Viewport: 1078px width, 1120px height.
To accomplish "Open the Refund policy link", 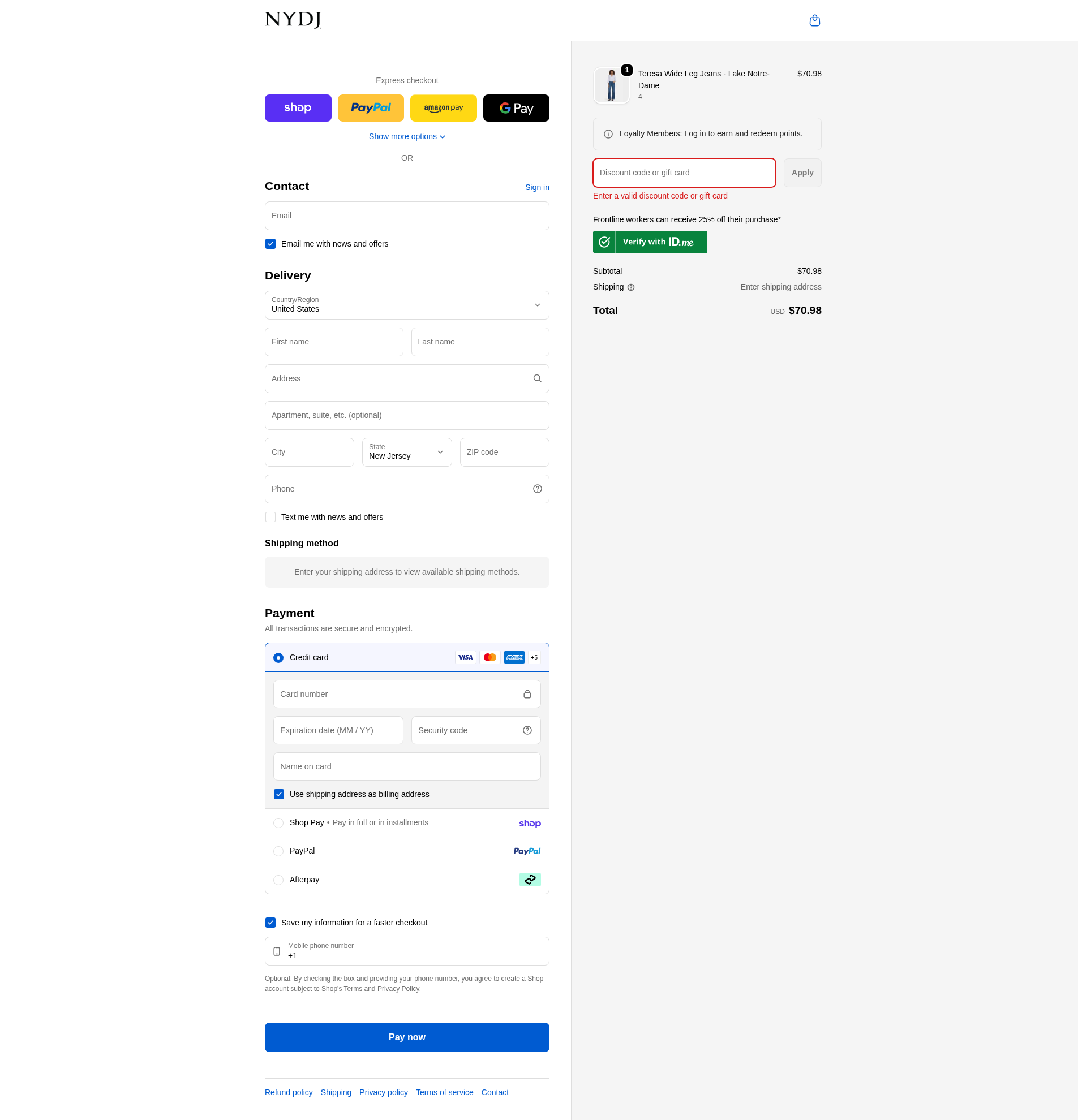I will 288,1093.
